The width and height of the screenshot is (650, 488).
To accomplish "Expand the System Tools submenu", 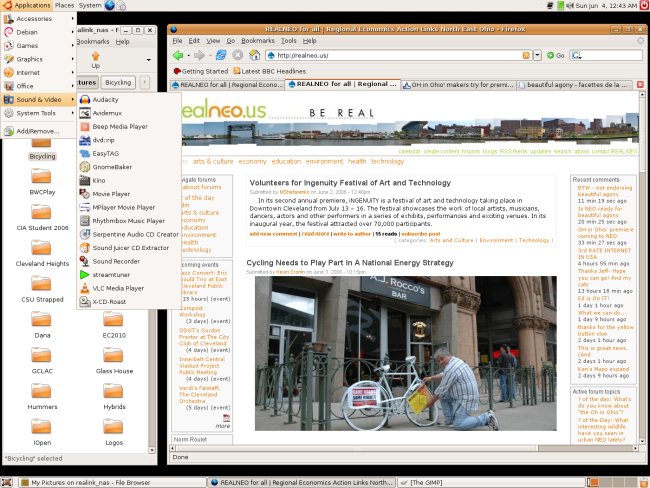I will coord(39,113).
